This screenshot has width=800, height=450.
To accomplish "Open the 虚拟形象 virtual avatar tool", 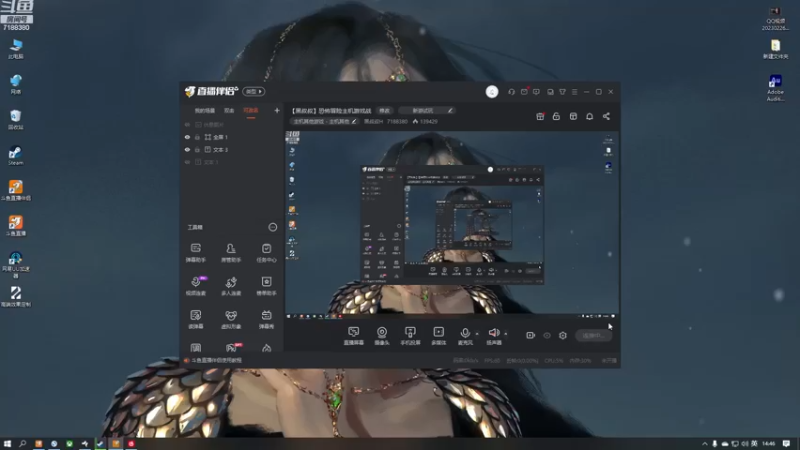I will click(231, 319).
